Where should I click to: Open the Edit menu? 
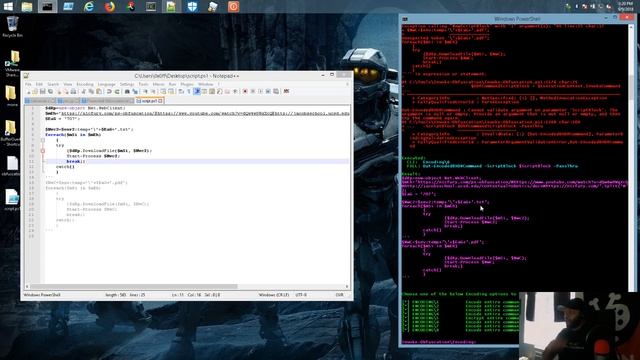pyautogui.click(x=39, y=84)
